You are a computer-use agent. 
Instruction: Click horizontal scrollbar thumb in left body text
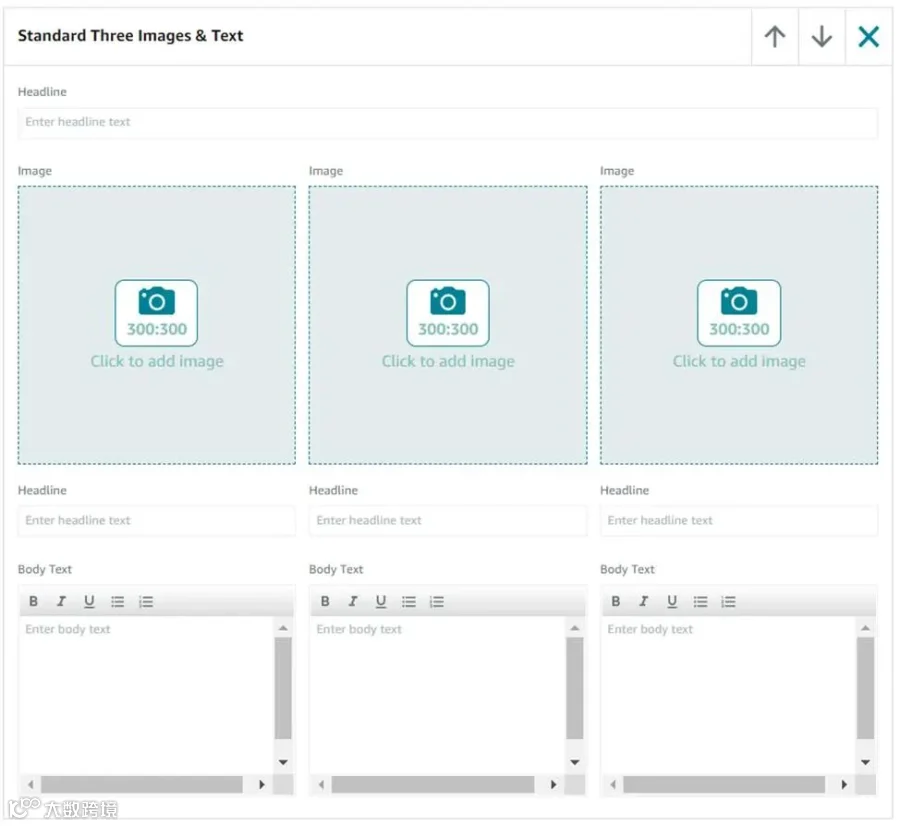[142, 785]
